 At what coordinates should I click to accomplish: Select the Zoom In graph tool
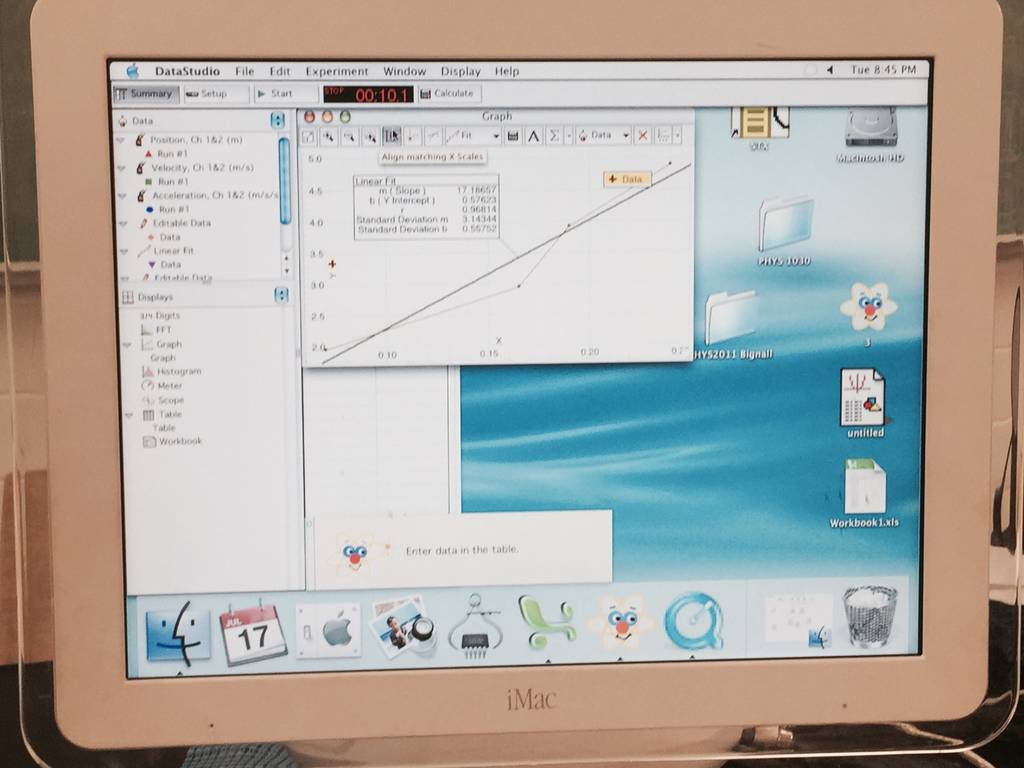pos(328,136)
